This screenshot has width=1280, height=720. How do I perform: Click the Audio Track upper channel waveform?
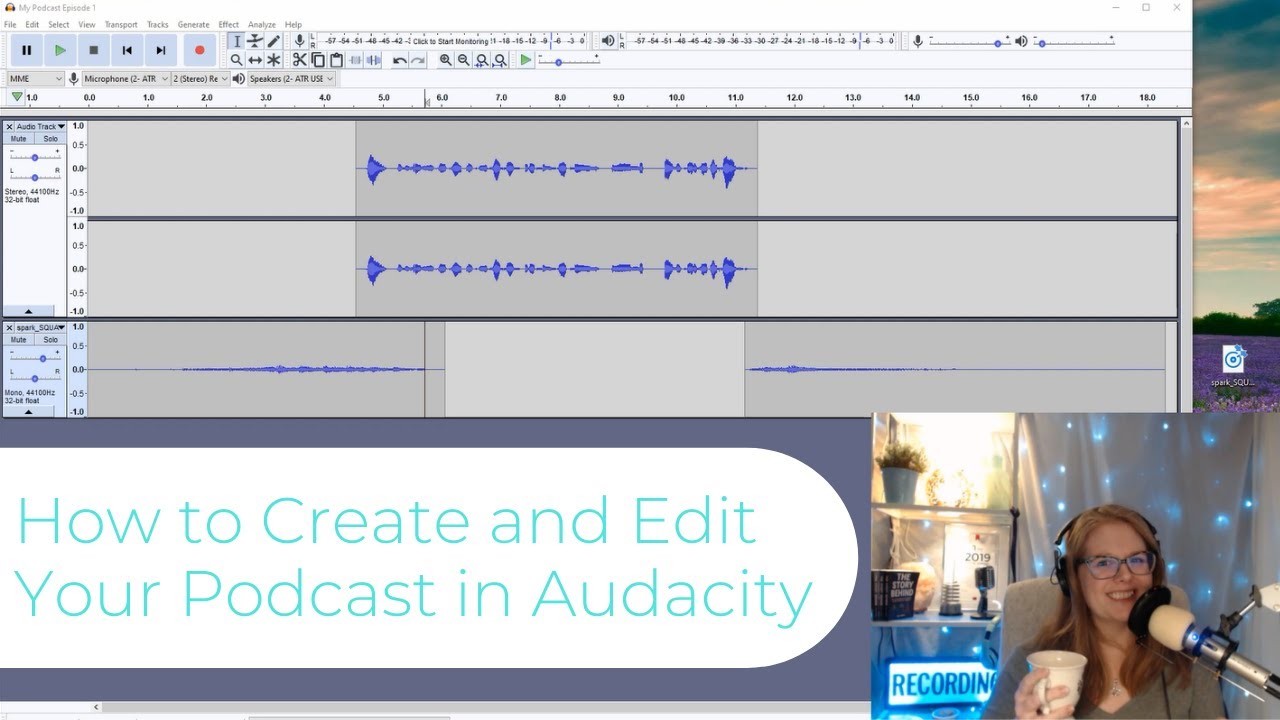[x=556, y=168]
